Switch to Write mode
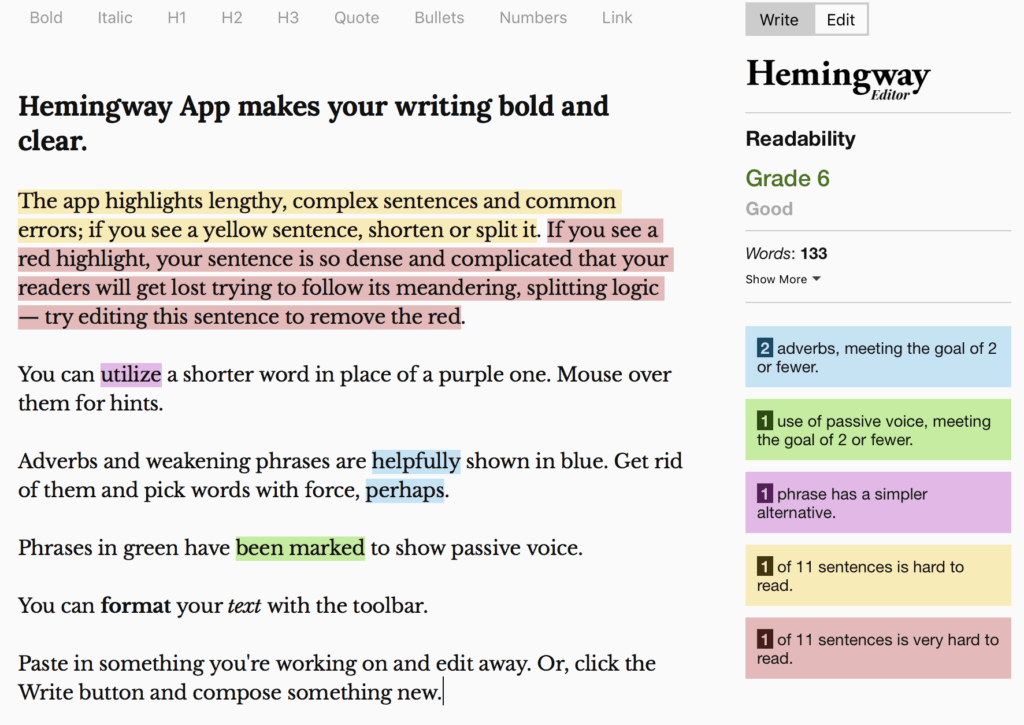Screen dimensions: 1024x725 [x=780, y=20]
